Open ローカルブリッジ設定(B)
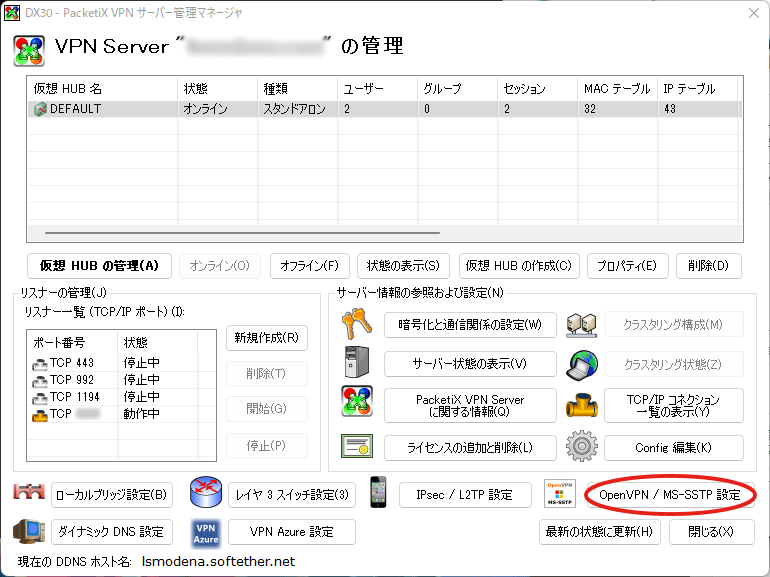 click(x=112, y=495)
